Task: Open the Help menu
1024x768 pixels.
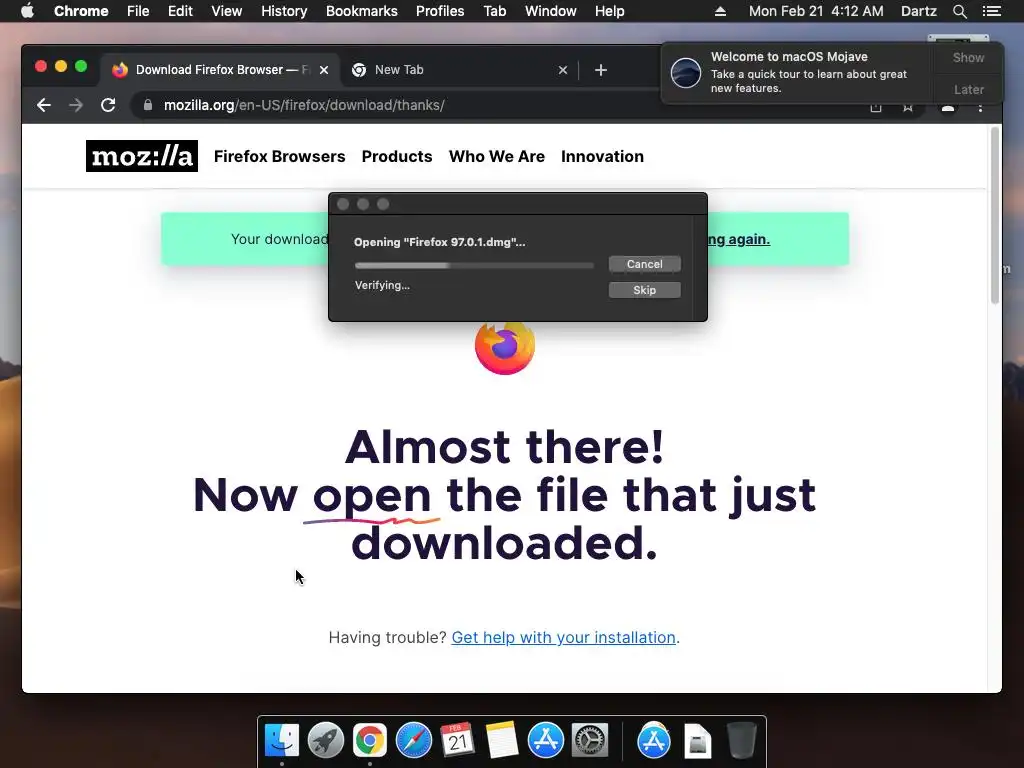Action: click(609, 11)
